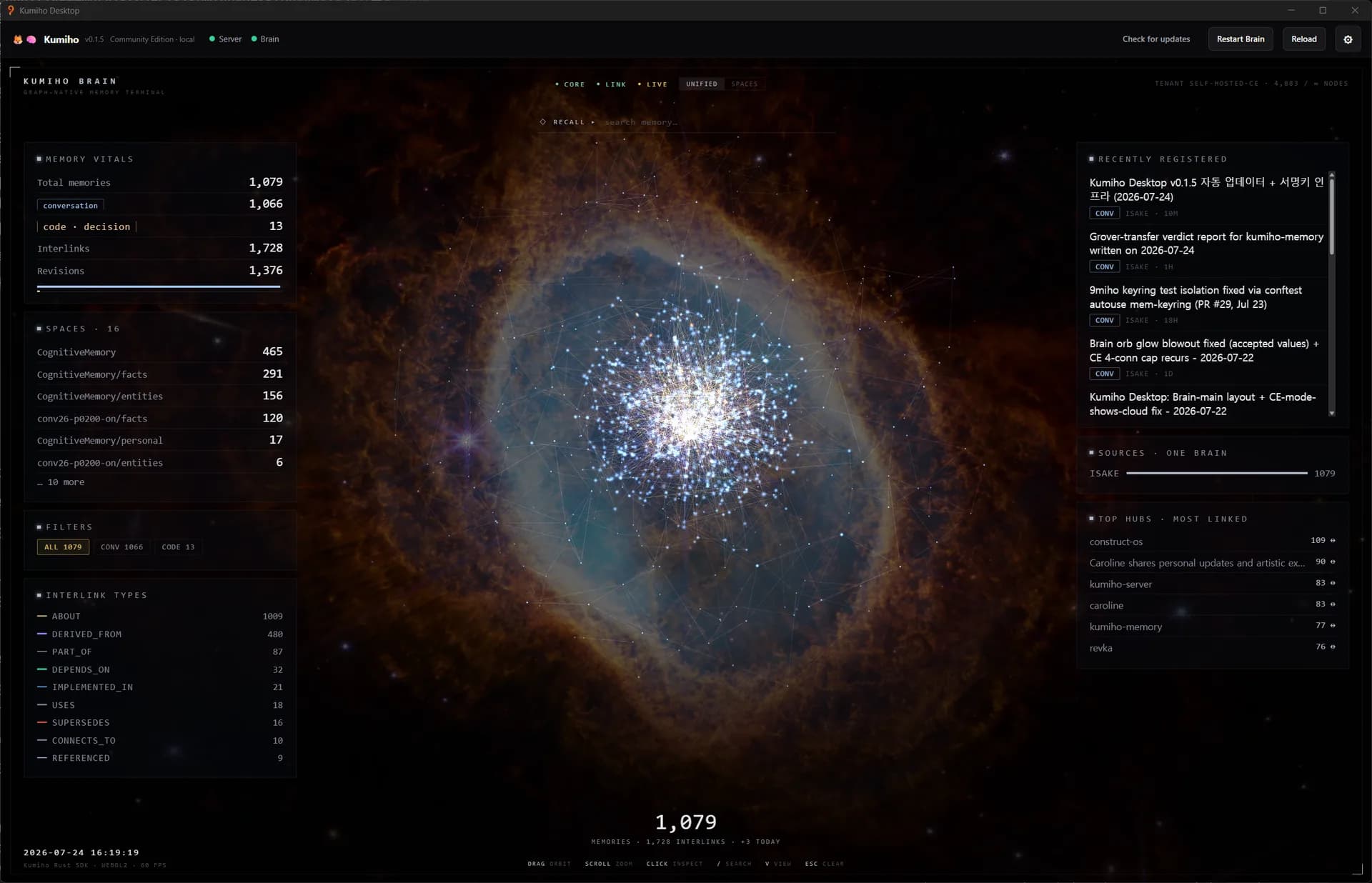
Task: Click the link icon on the 'Caroline shares personal' row
Action: (1333, 562)
